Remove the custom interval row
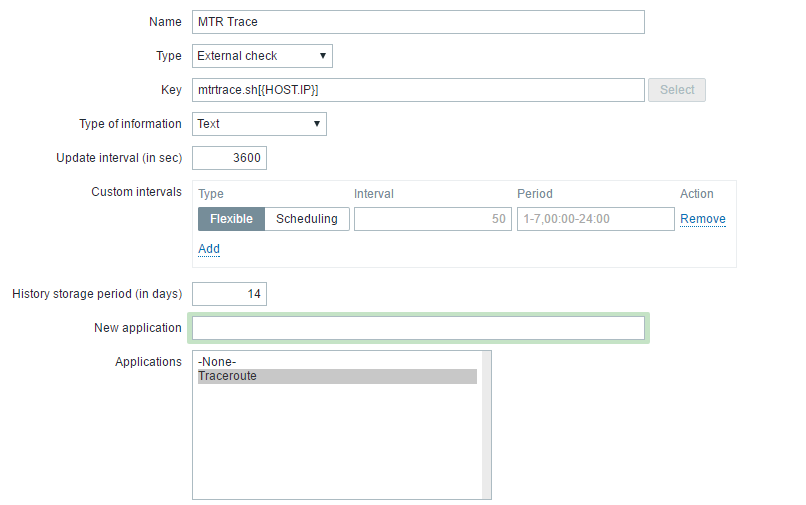The width and height of the screenshot is (806, 505). [x=702, y=219]
